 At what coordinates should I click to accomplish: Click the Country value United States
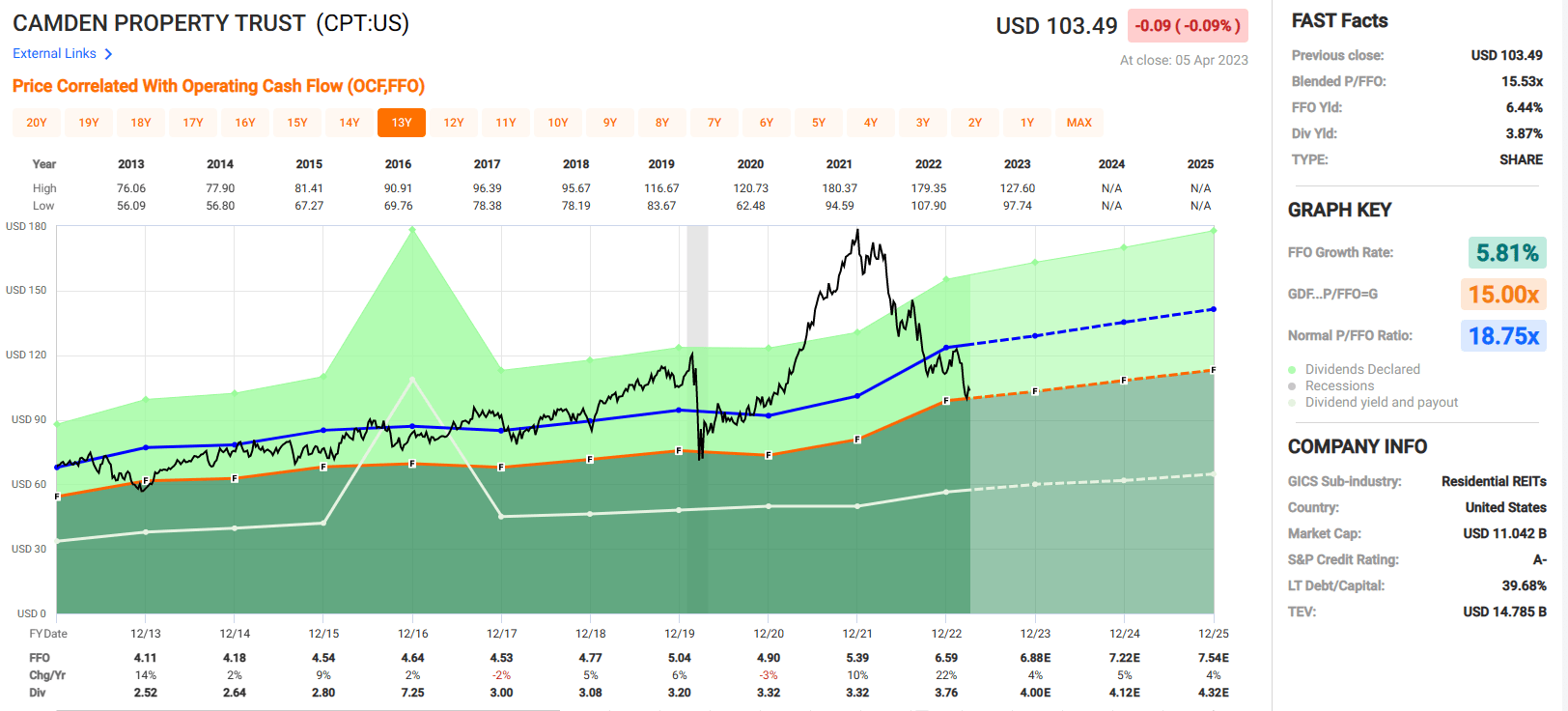(1505, 507)
